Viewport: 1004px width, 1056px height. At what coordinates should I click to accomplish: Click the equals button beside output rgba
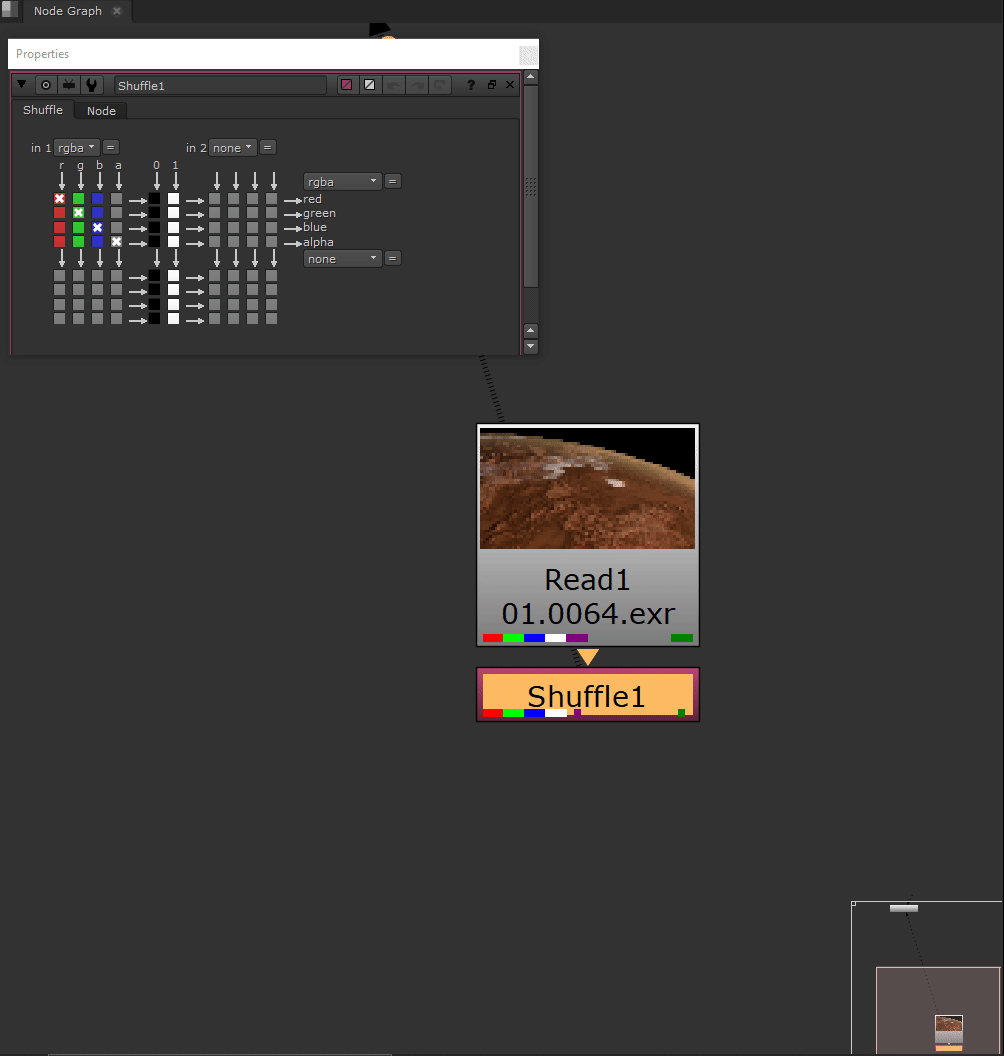[393, 181]
